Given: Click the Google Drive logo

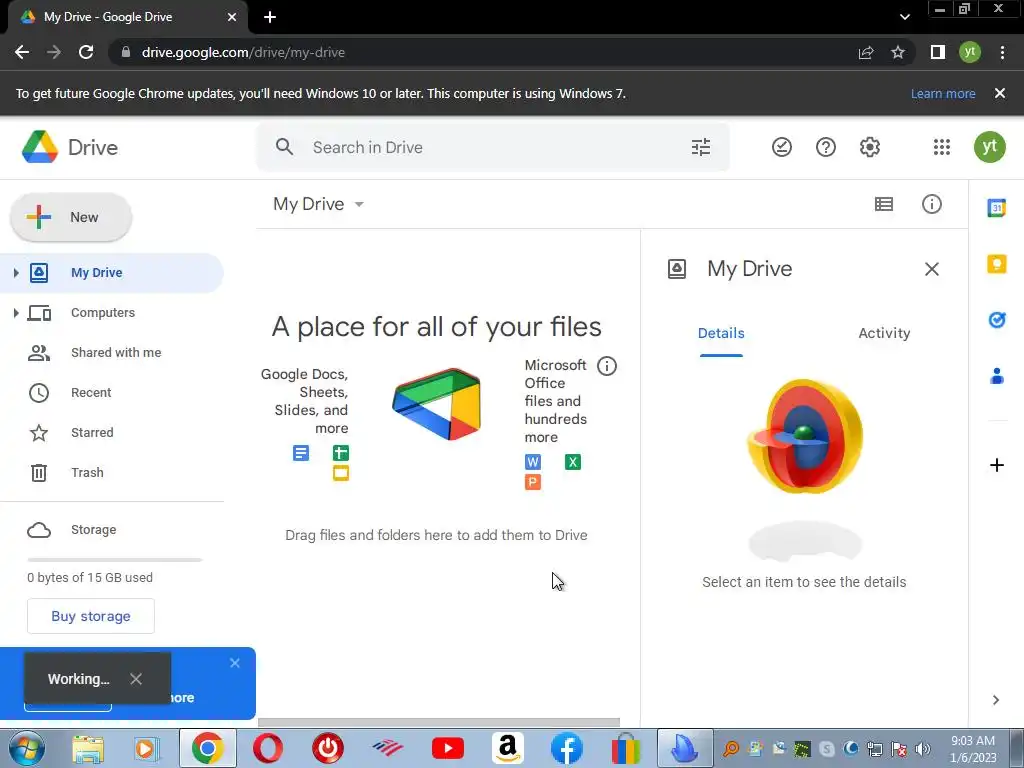Looking at the screenshot, I should click(40, 147).
